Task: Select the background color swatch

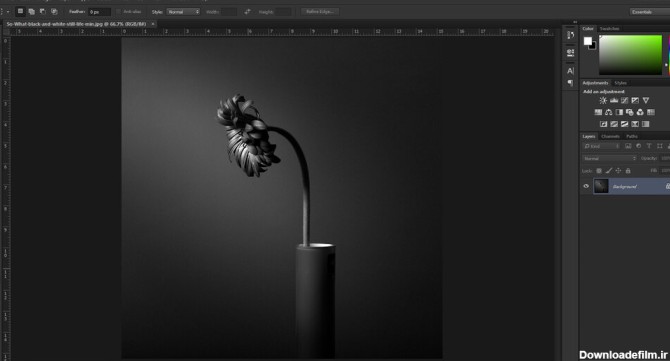Action: tap(593, 46)
